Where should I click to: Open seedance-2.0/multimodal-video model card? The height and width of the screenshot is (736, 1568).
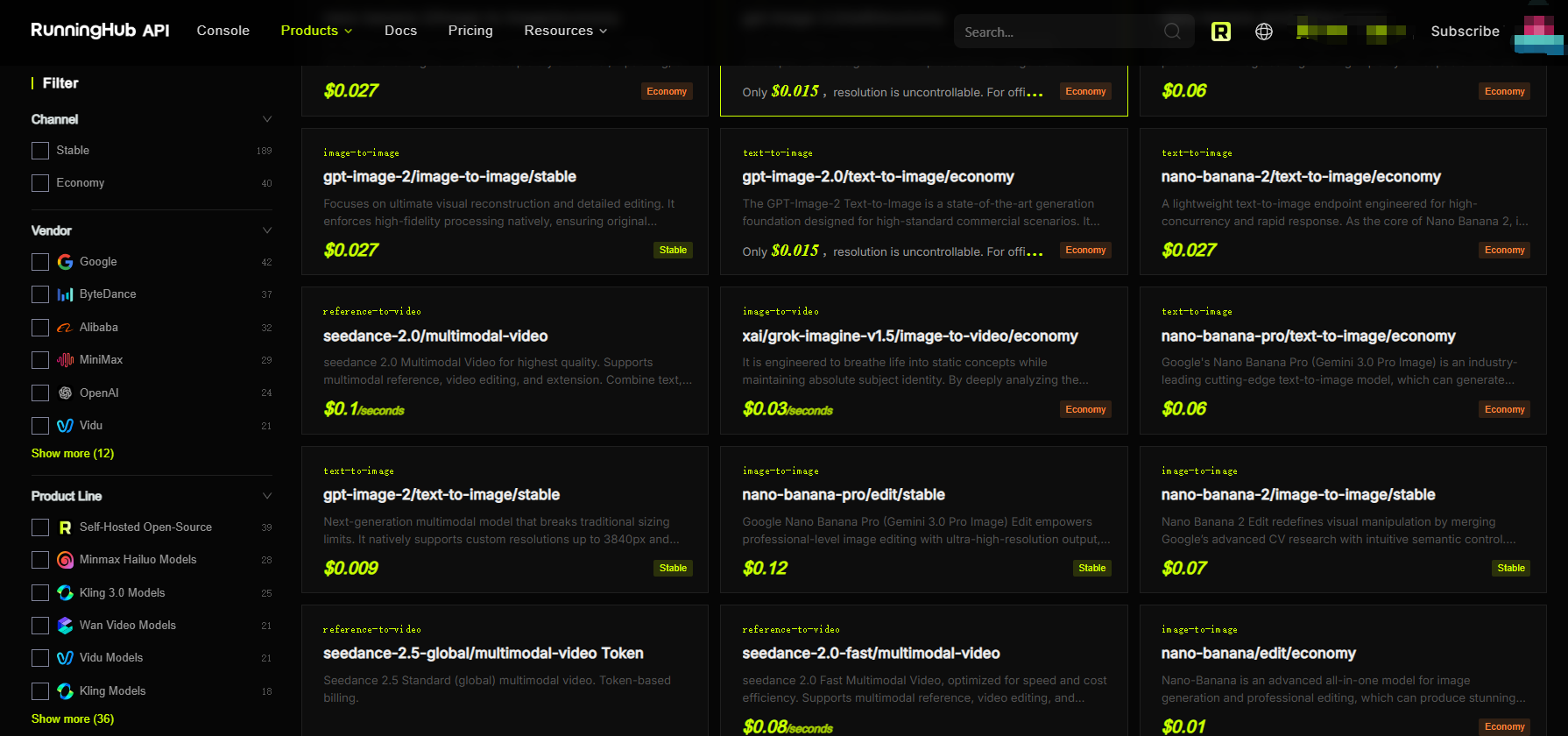pyautogui.click(x=505, y=361)
